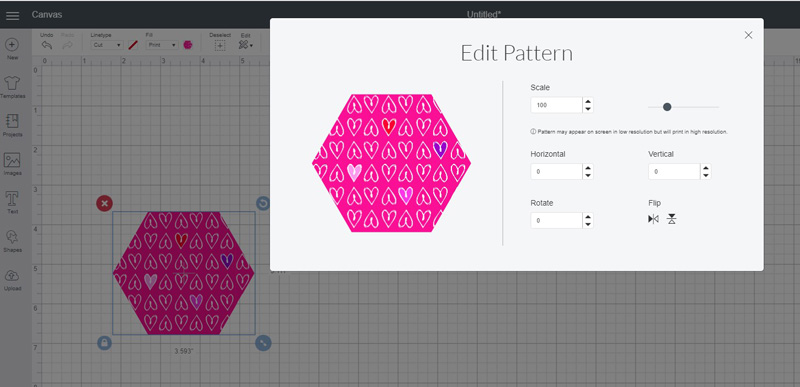The image size is (800, 387).
Task: Increase the Rotate value
Action: pyautogui.click(x=588, y=217)
